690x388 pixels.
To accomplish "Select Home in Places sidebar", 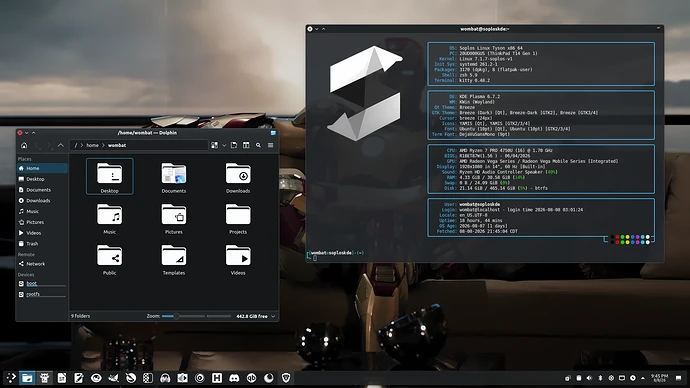I will (x=42, y=168).
